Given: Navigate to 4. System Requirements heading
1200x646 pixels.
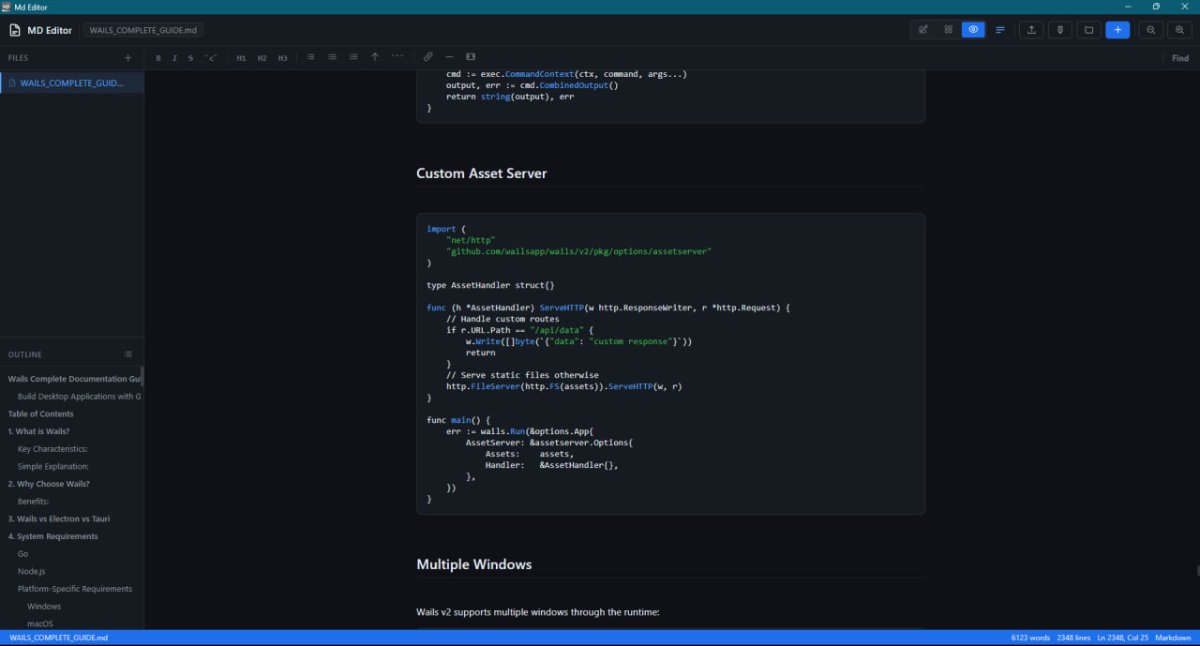Looking at the screenshot, I should coord(53,536).
